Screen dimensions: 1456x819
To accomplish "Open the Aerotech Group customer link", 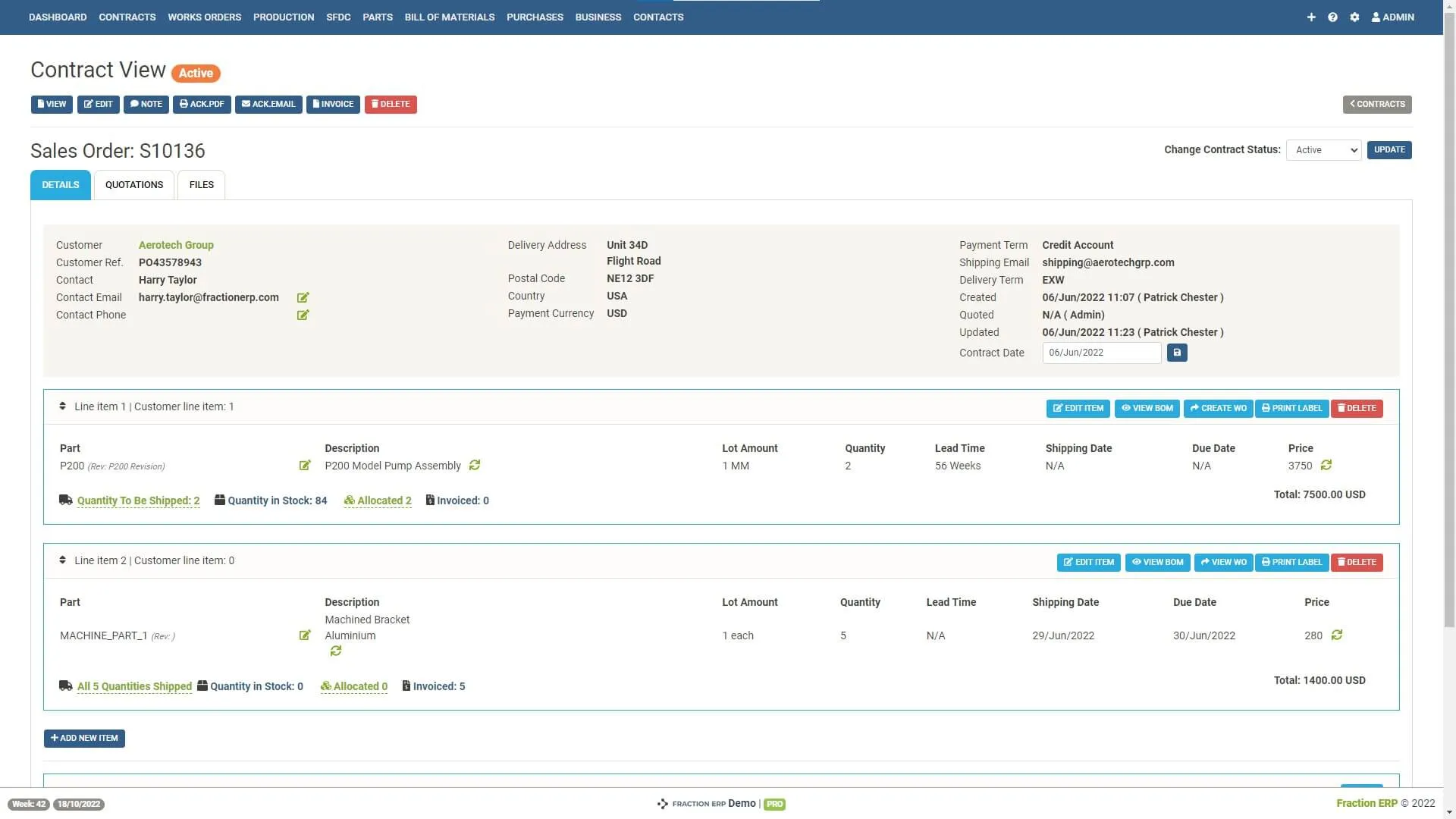I will pyautogui.click(x=176, y=245).
